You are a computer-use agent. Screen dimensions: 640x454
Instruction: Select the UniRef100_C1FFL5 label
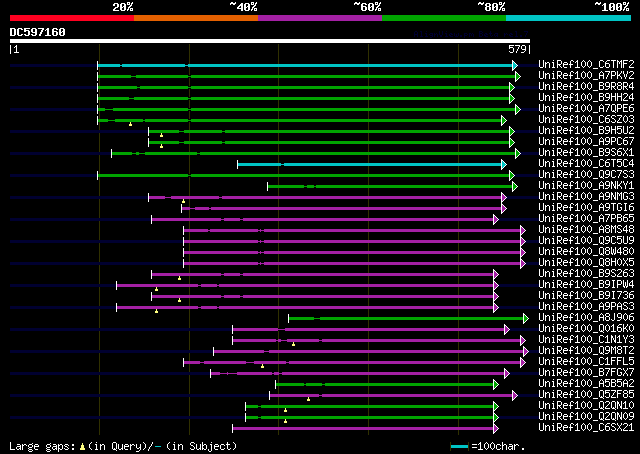(x=586, y=362)
